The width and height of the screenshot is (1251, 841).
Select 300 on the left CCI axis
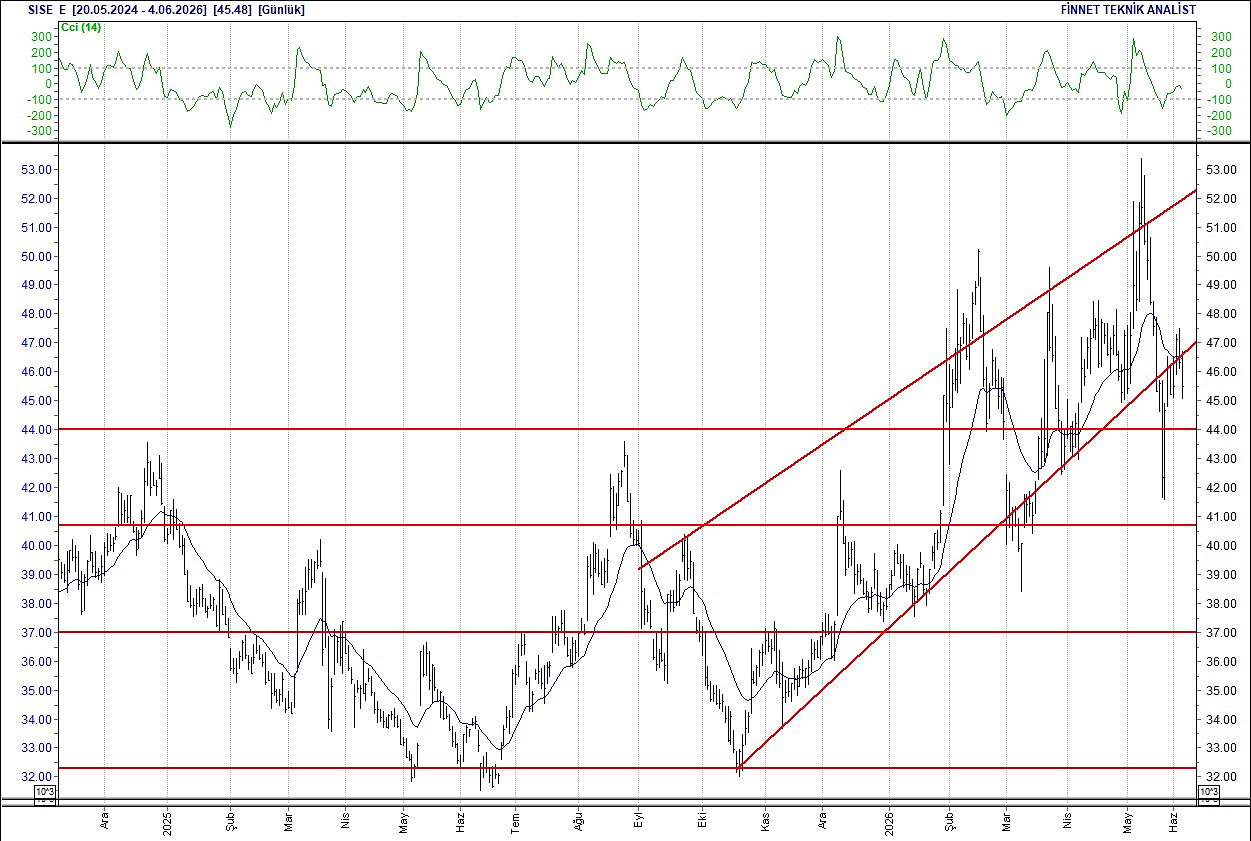tap(41, 37)
